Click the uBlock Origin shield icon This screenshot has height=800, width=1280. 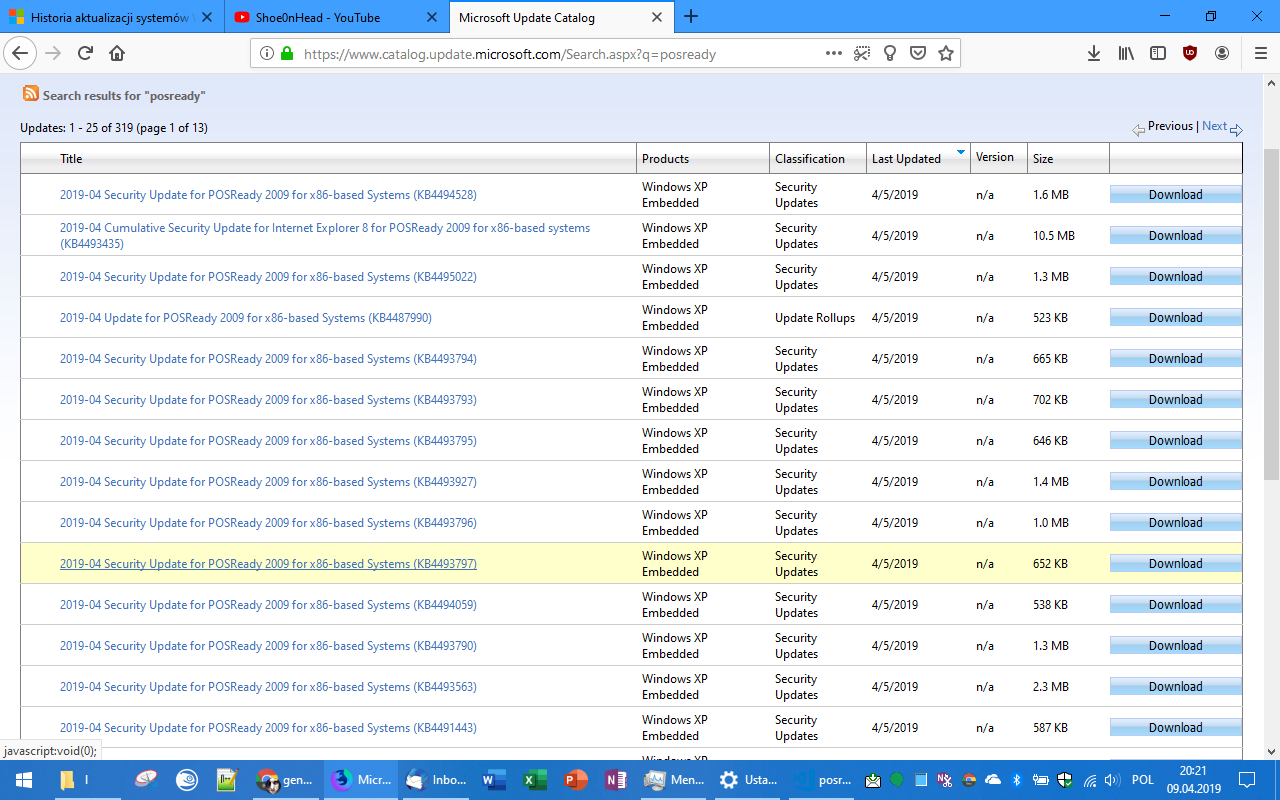(1190, 54)
